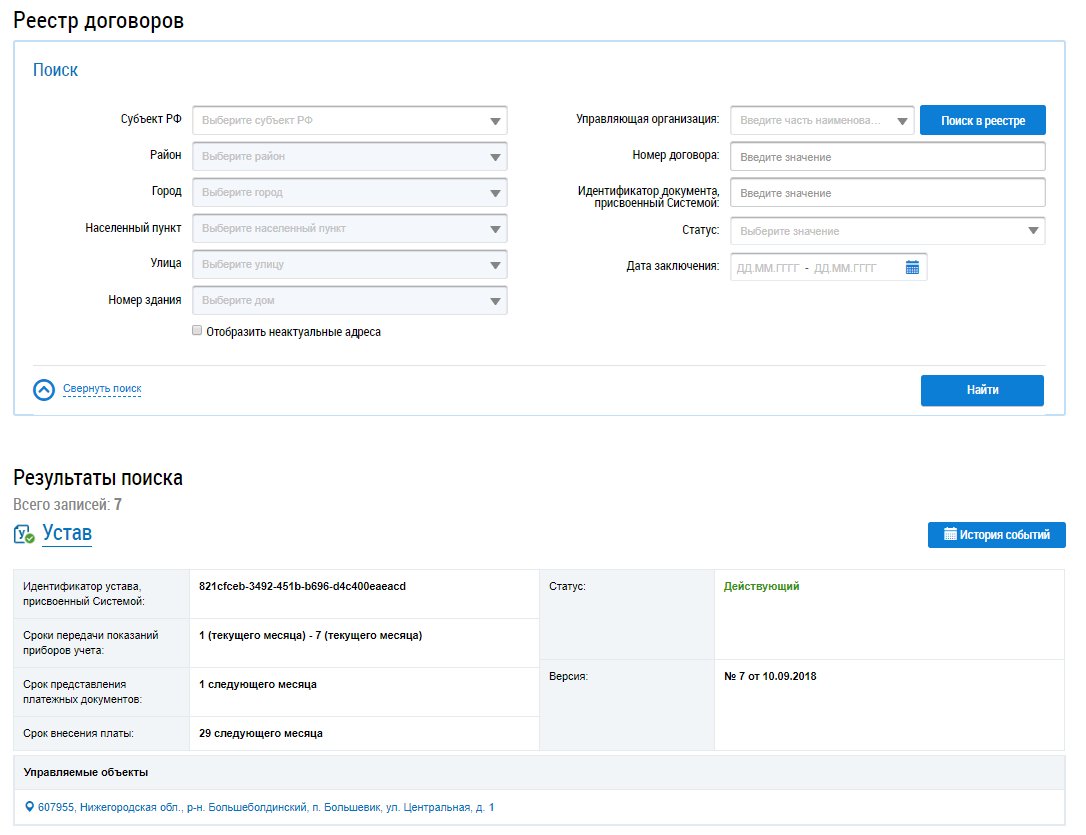
Task: Enable Отобразить неактуальные адреса checkbox
Action: [197, 331]
